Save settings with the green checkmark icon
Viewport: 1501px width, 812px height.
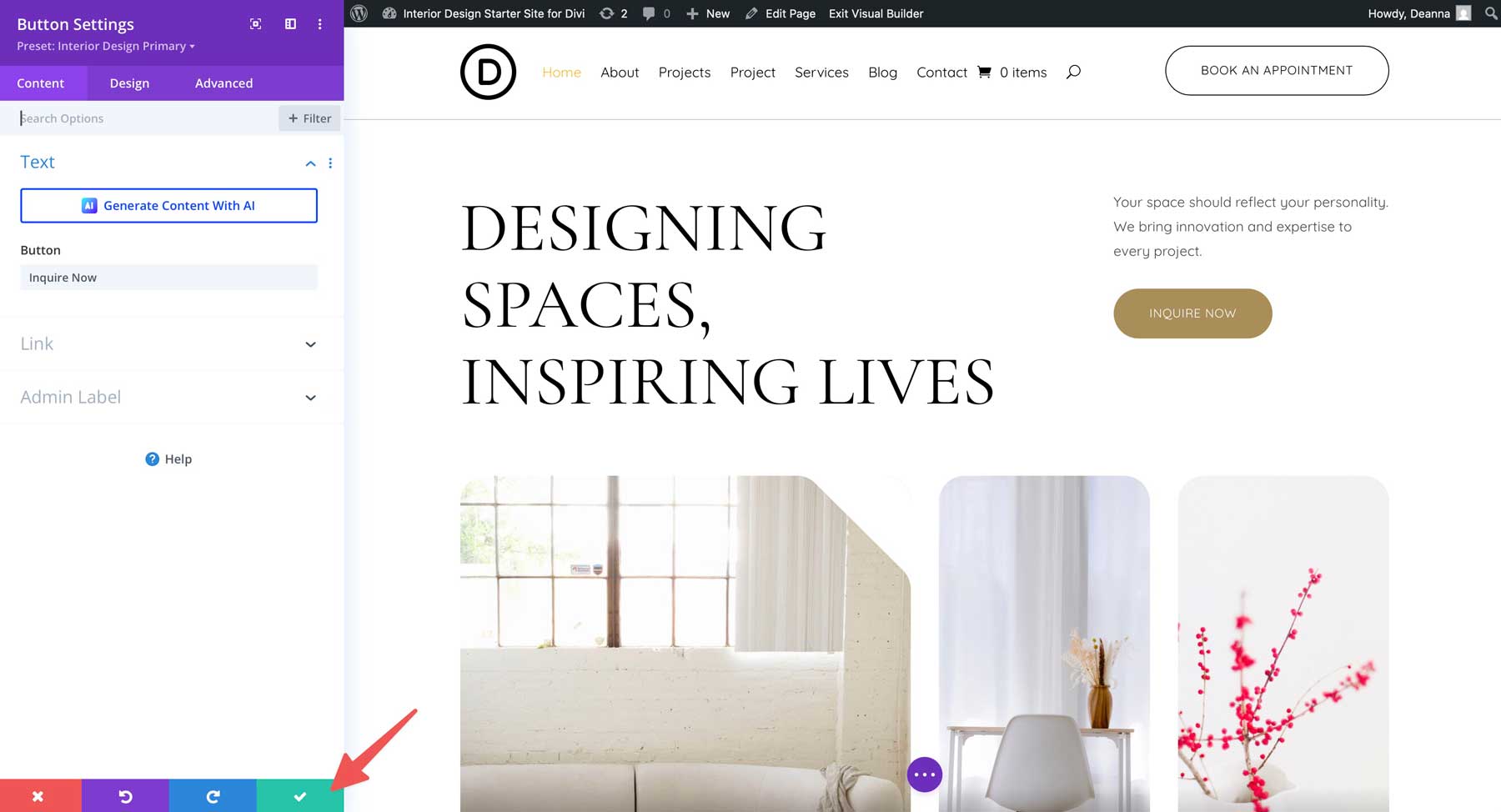299,796
